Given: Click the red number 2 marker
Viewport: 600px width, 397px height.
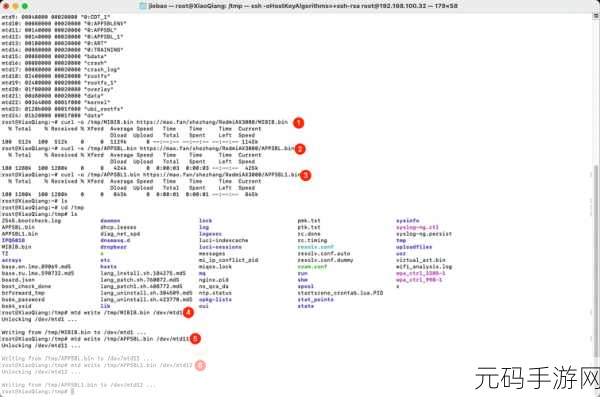Looking at the screenshot, I should (300, 149).
